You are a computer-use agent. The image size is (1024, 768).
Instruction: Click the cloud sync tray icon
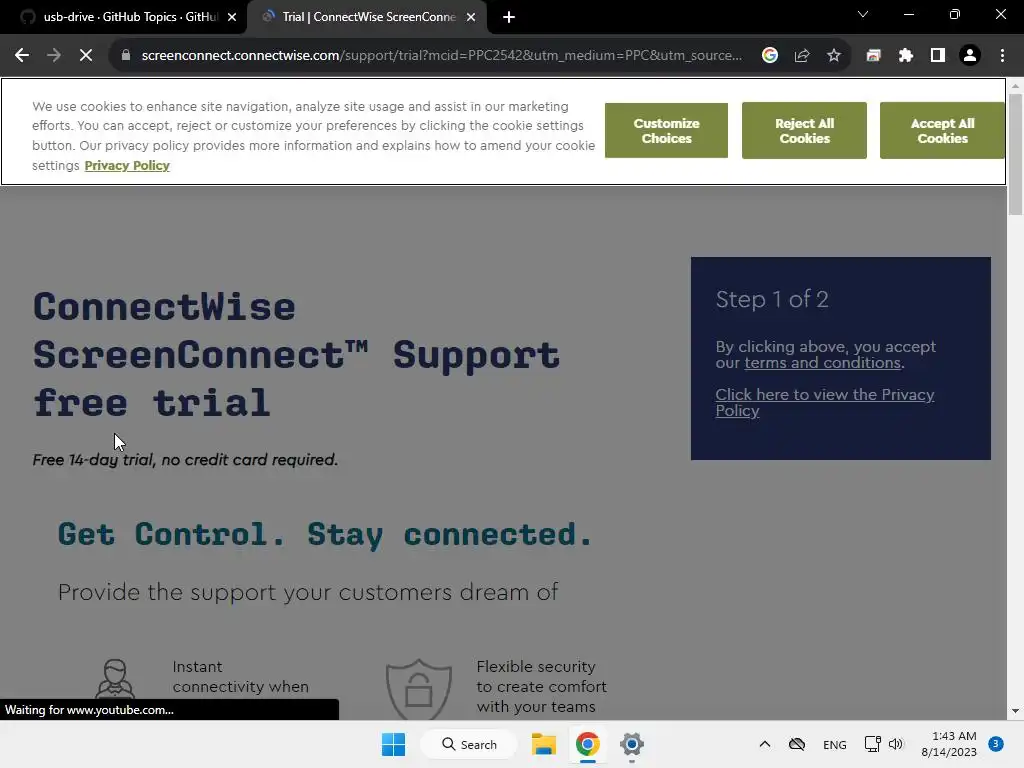[x=797, y=744]
